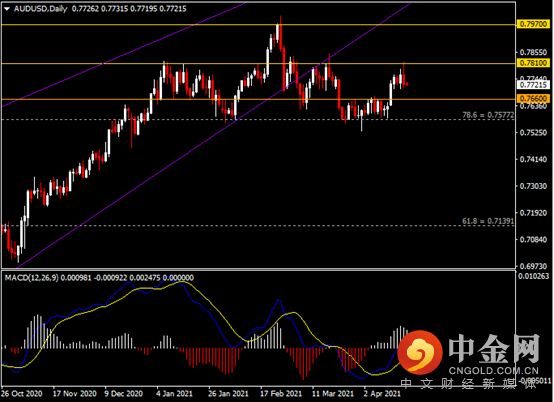
Task: Open the chart dropdown triangle beside AUDUSD
Action: 7,9
